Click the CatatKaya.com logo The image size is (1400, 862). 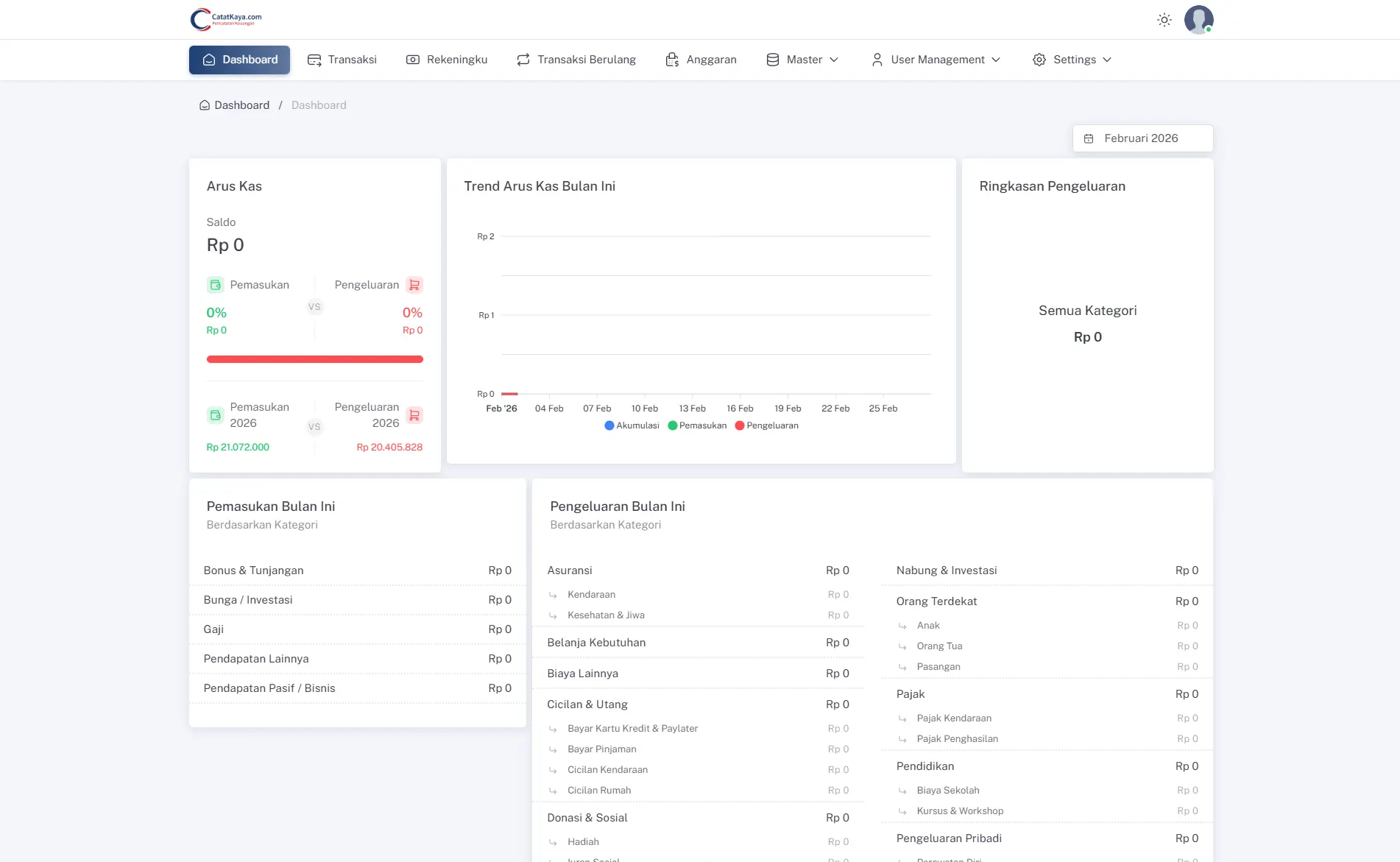[226, 19]
